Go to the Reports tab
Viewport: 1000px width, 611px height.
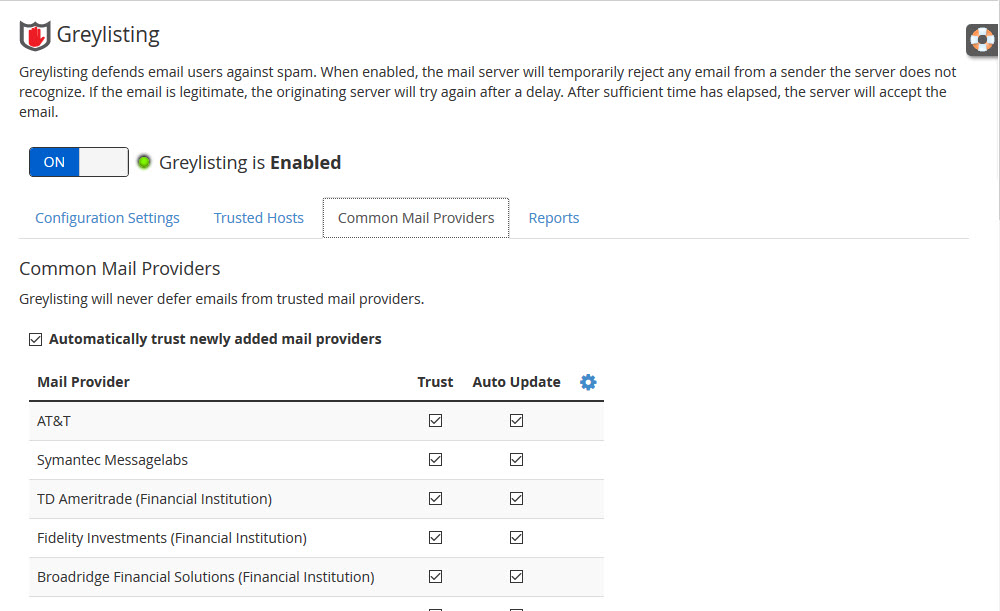pos(554,218)
